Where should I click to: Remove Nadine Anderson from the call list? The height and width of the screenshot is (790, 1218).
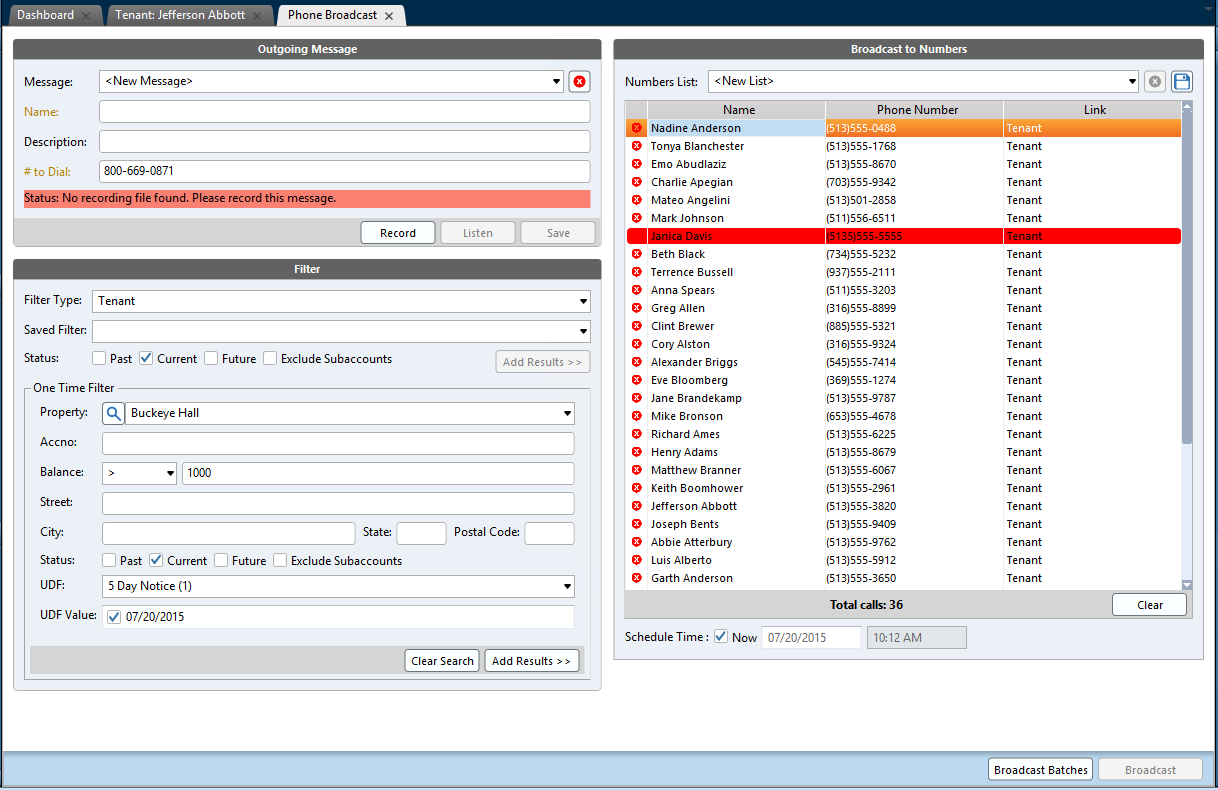[636, 128]
